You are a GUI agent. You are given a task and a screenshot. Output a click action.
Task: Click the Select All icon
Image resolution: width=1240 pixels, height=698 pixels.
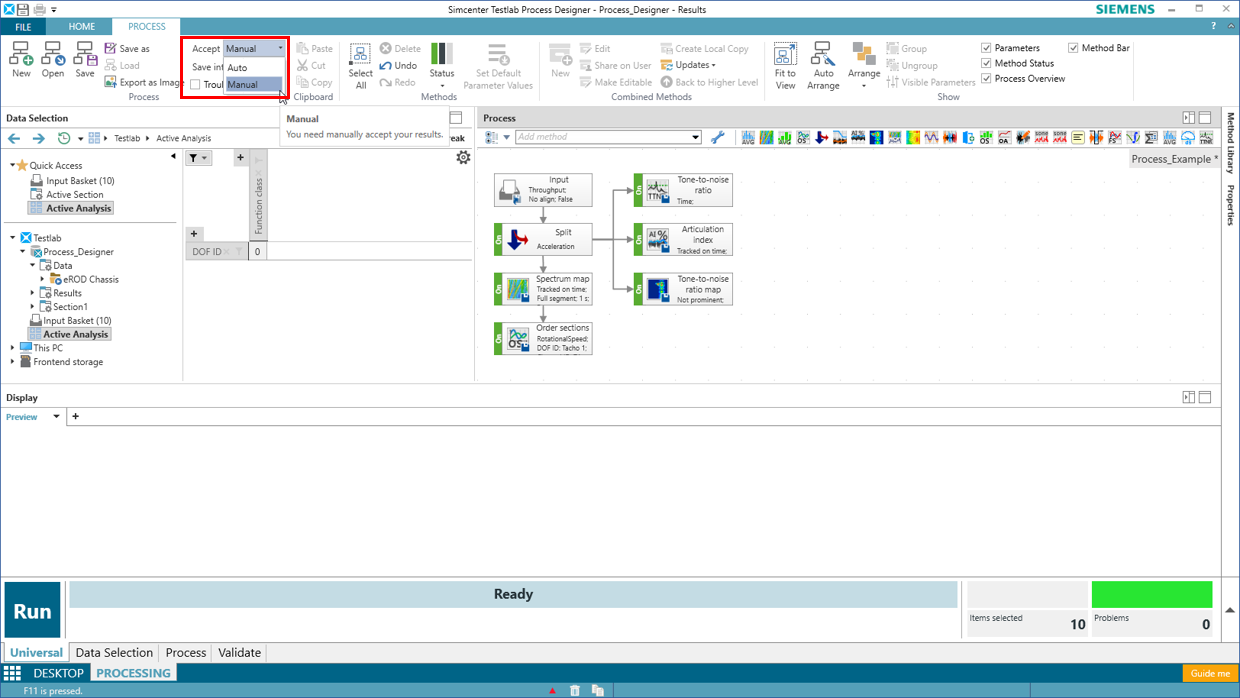[360, 56]
